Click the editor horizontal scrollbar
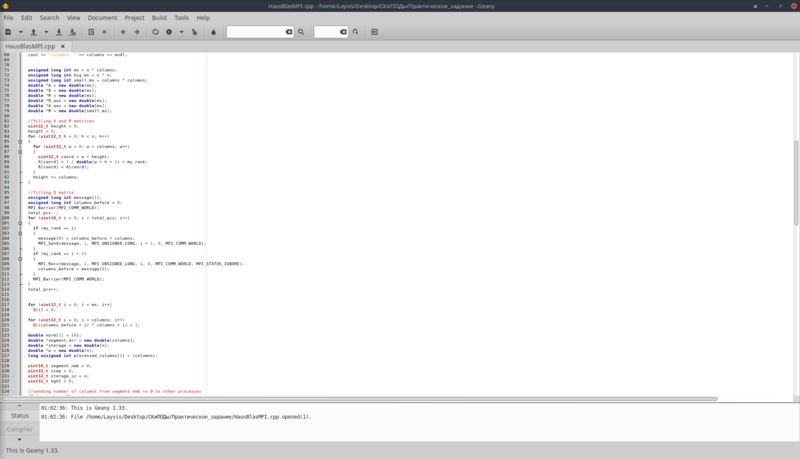The width and height of the screenshot is (800, 459). [x=360, y=399]
